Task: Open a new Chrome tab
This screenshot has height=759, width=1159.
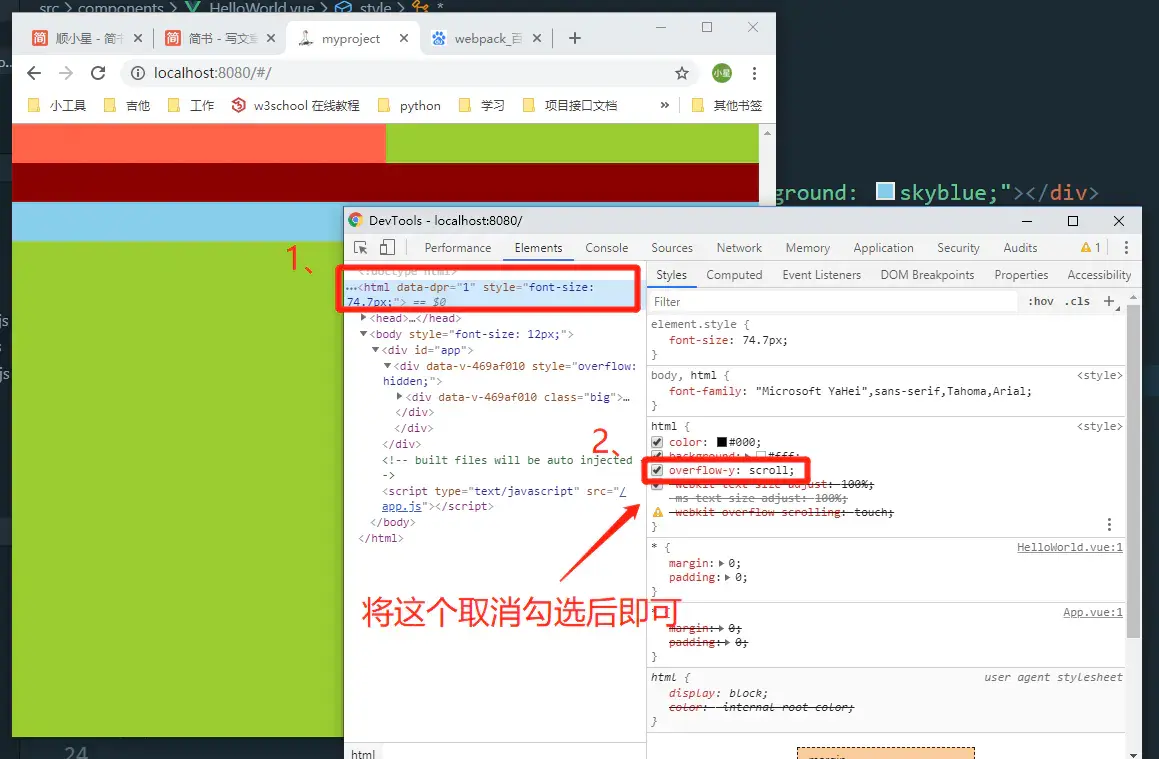Action: (x=574, y=38)
